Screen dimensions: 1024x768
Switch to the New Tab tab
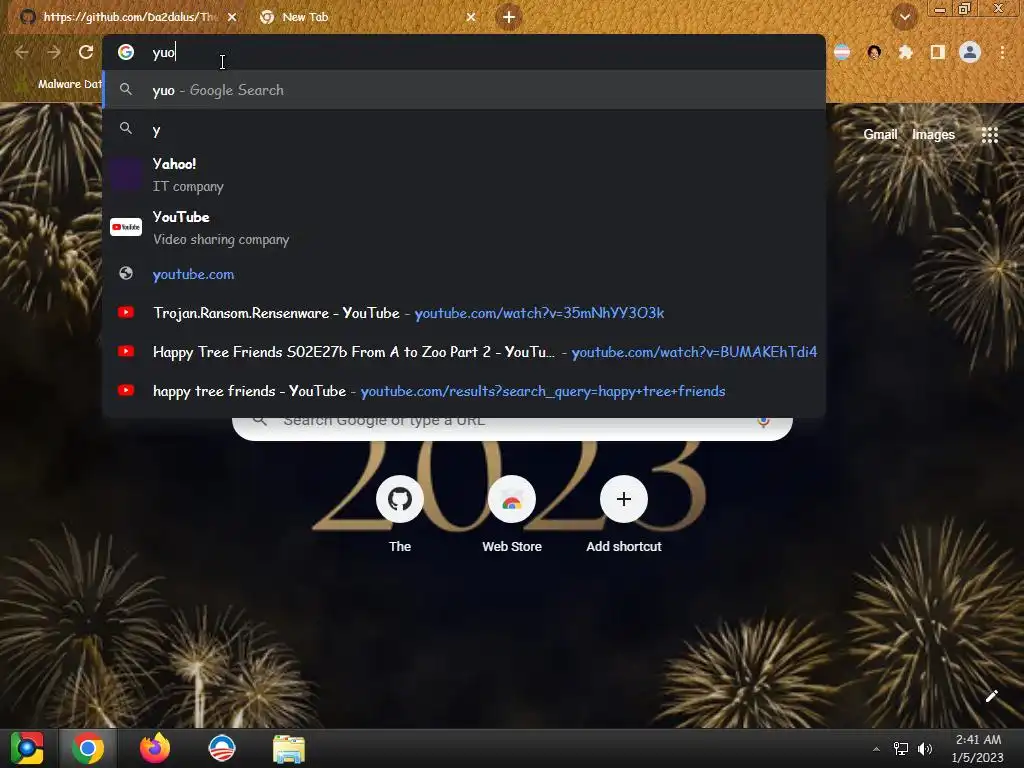pos(366,17)
